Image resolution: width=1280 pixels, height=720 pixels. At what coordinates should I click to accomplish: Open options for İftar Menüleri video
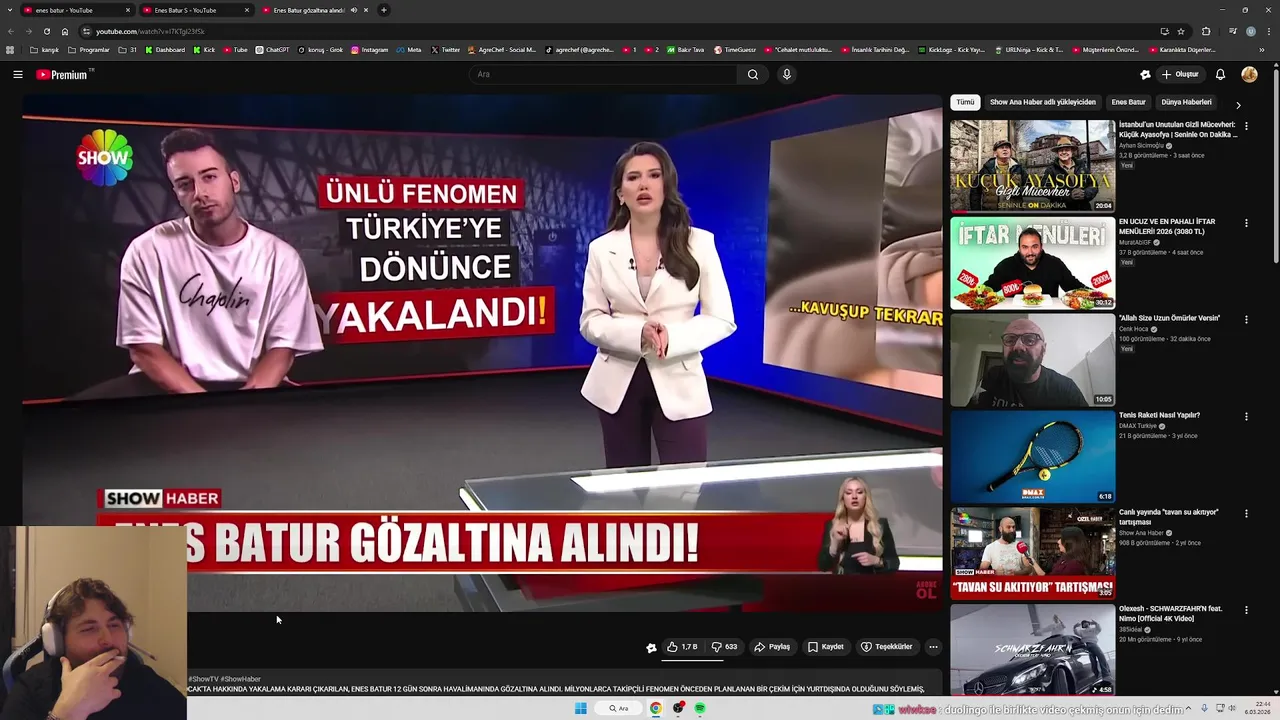tap(1246, 223)
